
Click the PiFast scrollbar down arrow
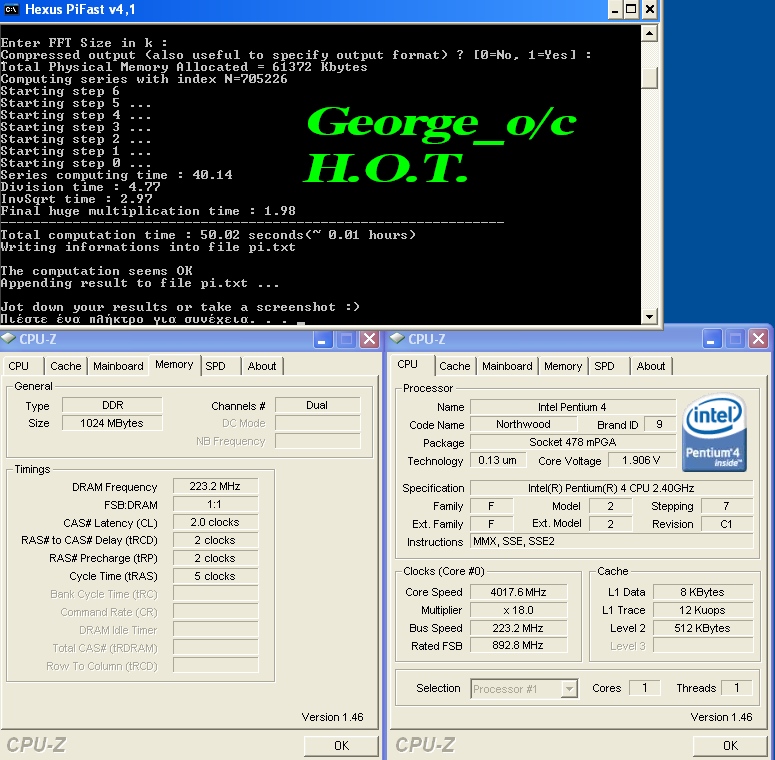click(x=649, y=316)
